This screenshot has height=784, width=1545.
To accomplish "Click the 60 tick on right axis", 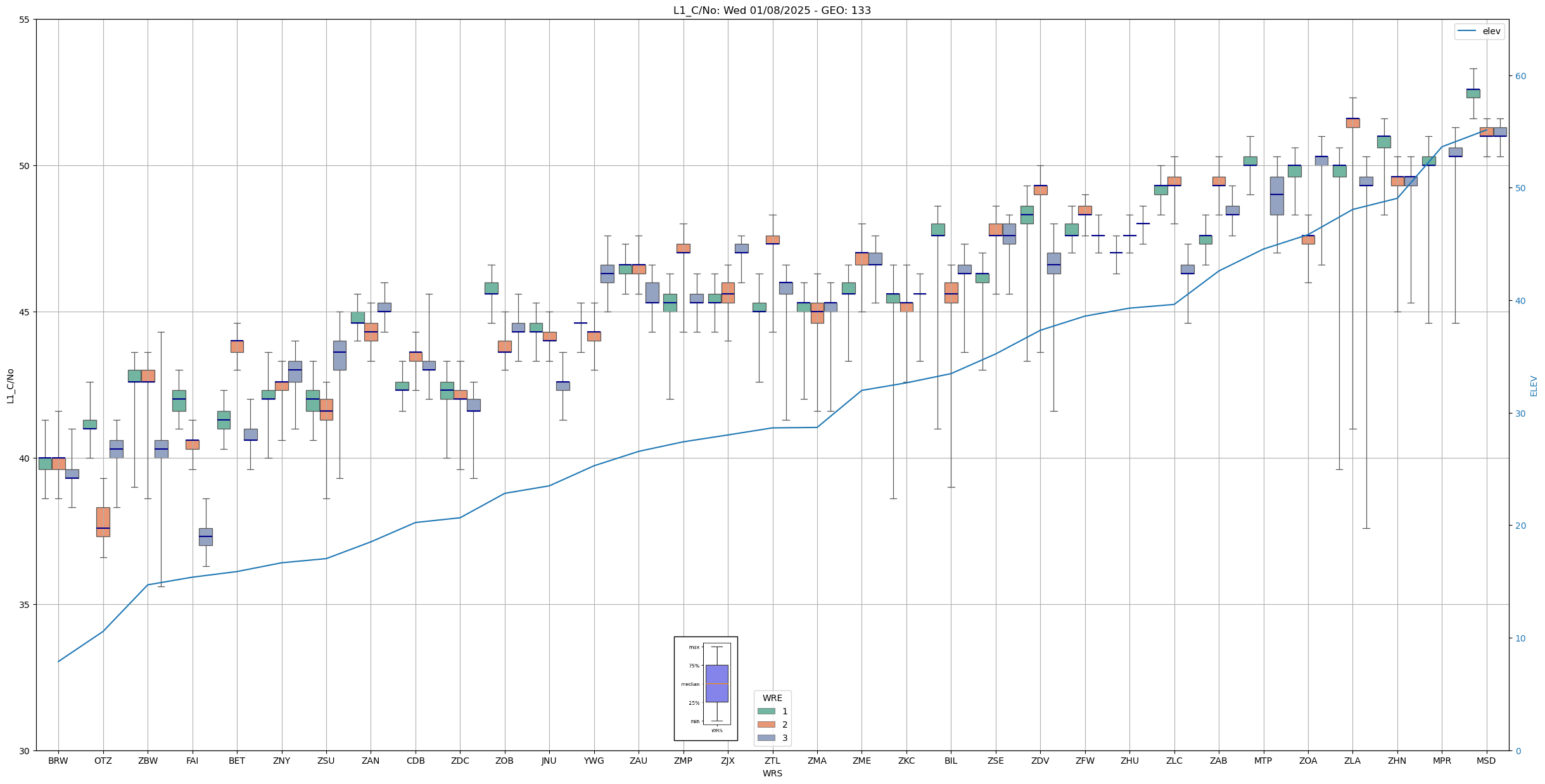I will (x=1520, y=76).
